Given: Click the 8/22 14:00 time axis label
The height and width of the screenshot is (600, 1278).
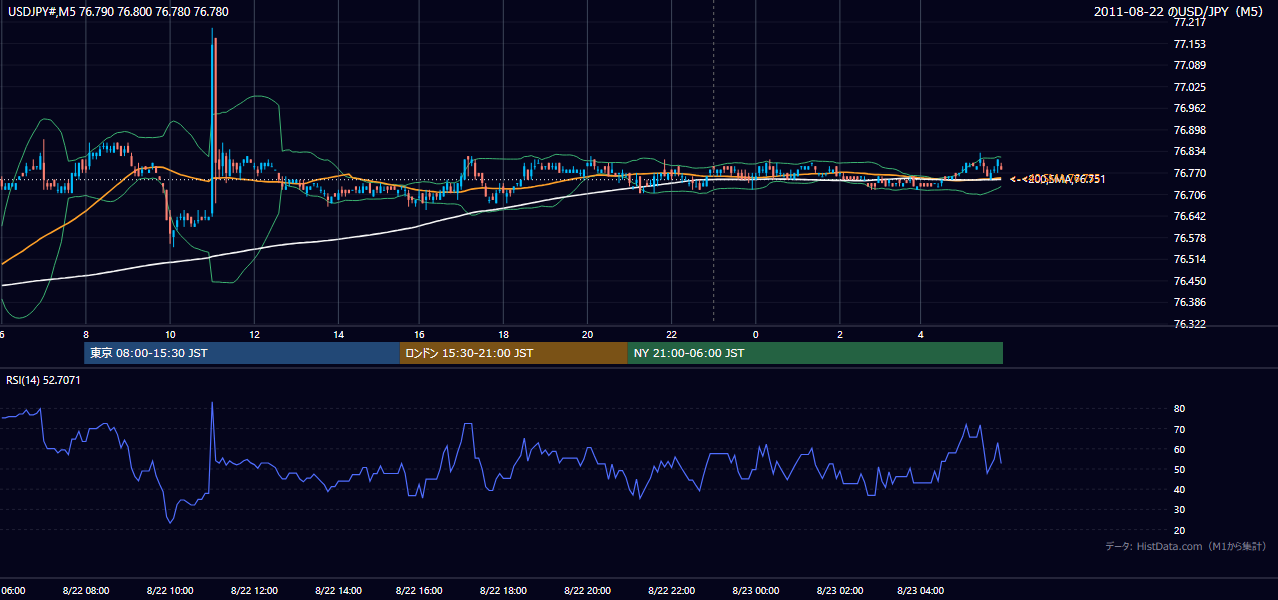Looking at the screenshot, I should [x=338, y=591].
